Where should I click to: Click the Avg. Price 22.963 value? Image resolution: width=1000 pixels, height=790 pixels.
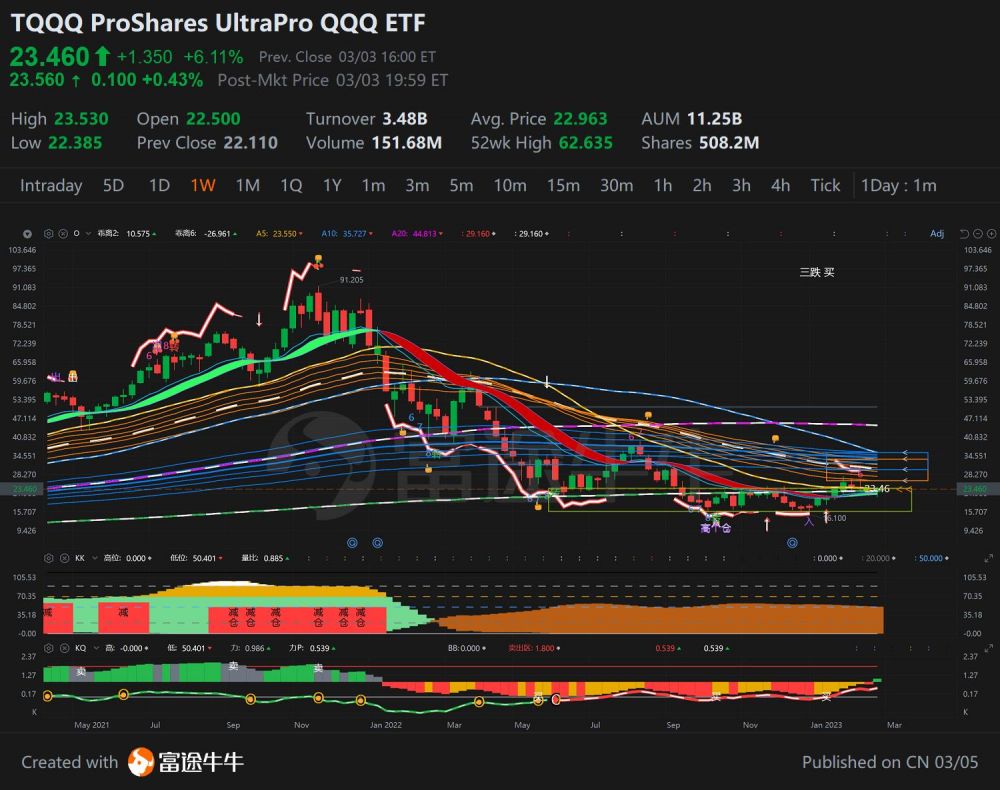pyautogui.click(x=580, y=119)
